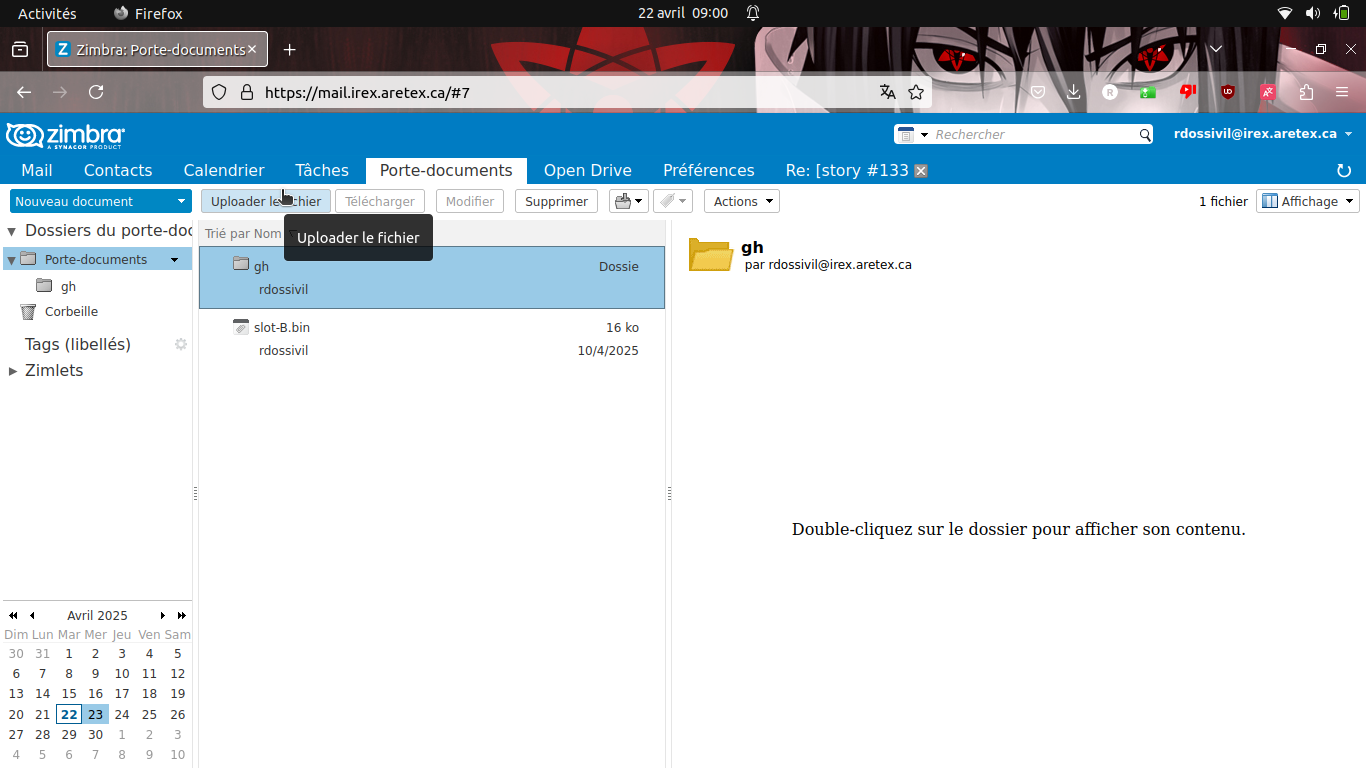Click the search magnifier icon
The width and height of the screenshot is (1366, 768).
(1145, 134)
